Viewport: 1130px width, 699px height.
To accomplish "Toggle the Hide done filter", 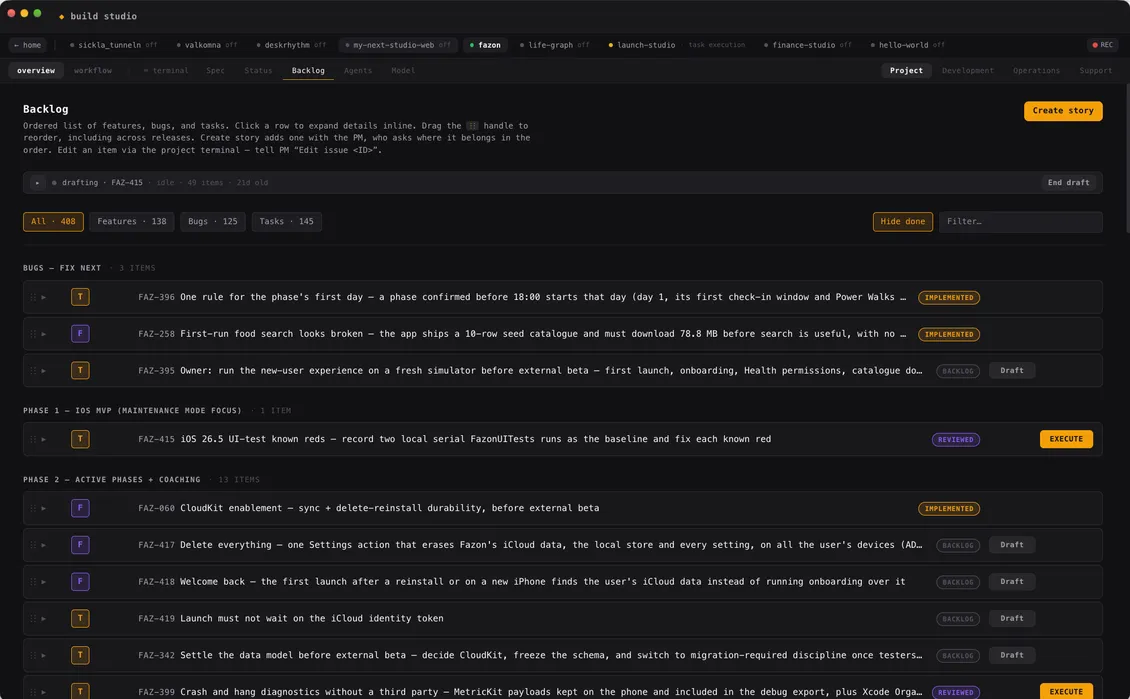I will click(902, 221).
